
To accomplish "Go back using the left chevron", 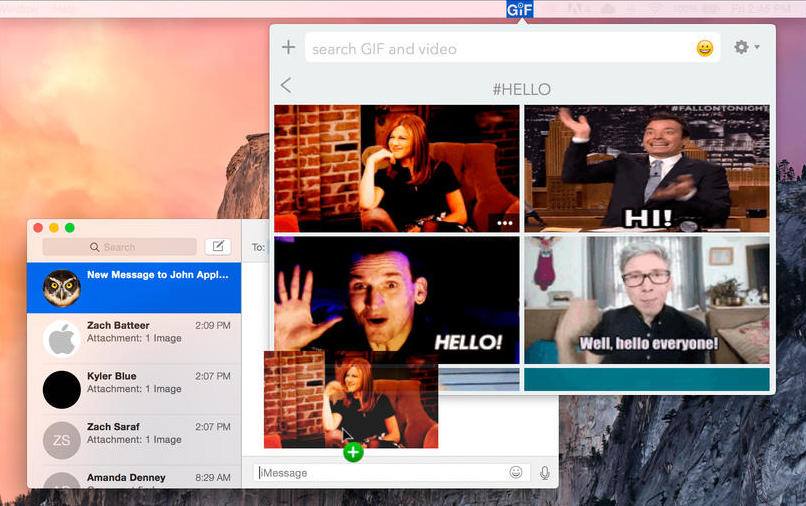I will 286,85.
